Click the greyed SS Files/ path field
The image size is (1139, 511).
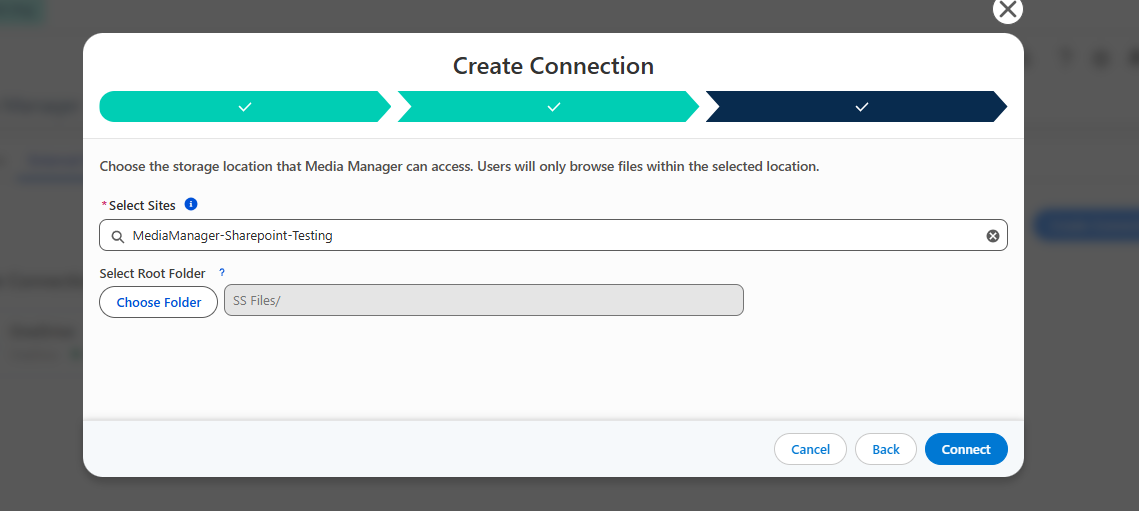484,300
